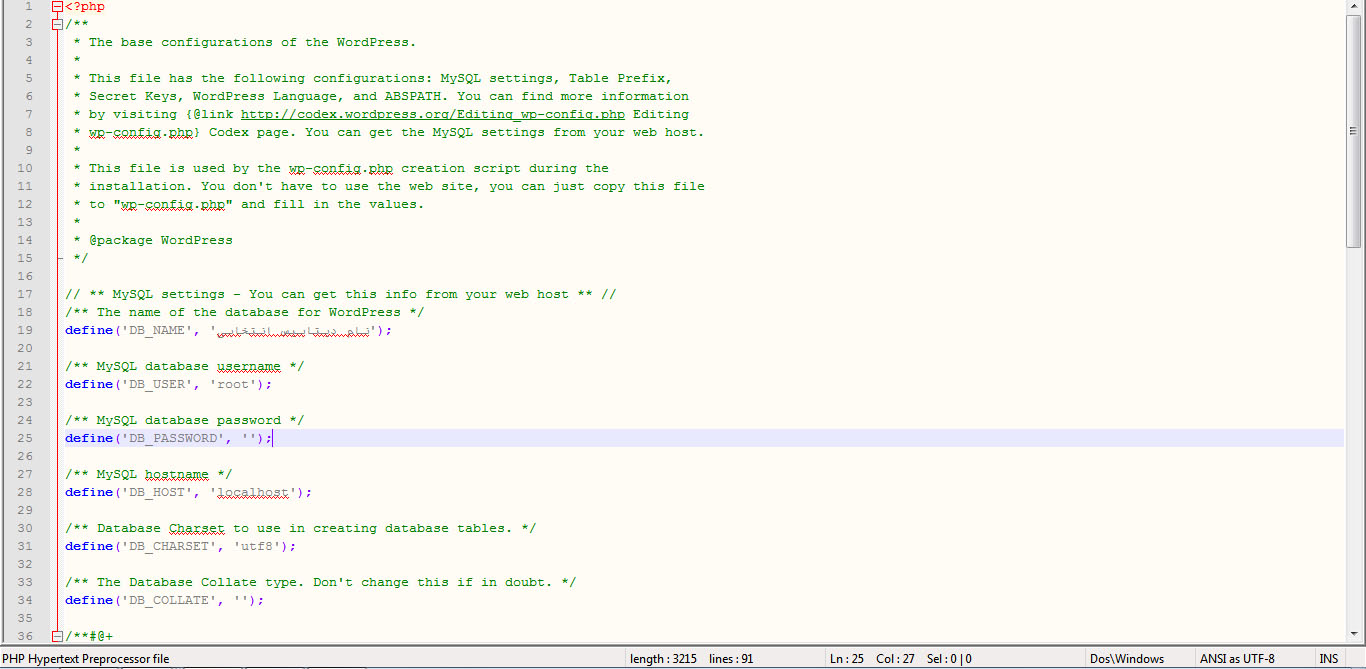Screen dimensions: 1366x669
Task: Click 'This file has the following configurations' line
Action: pos(380,78)
